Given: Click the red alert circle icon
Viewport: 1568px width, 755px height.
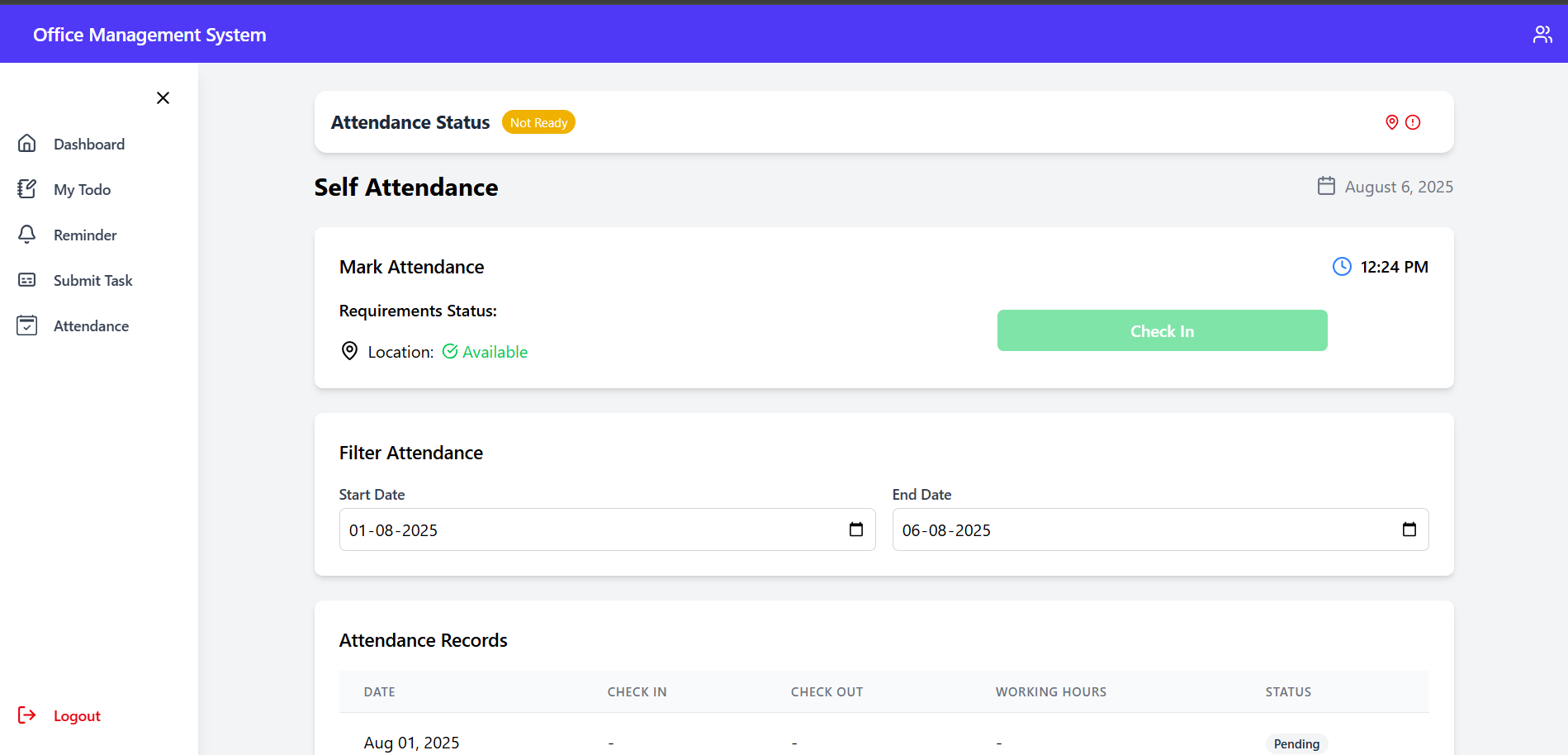Looking at the screenshot, I should coord(1413,122).
